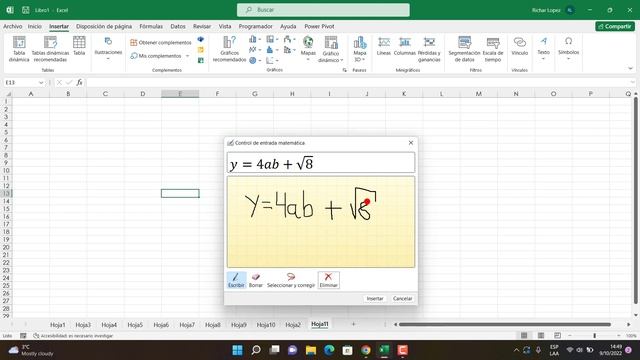Switch to sheet Hoja10

click(x=266, y=325)
